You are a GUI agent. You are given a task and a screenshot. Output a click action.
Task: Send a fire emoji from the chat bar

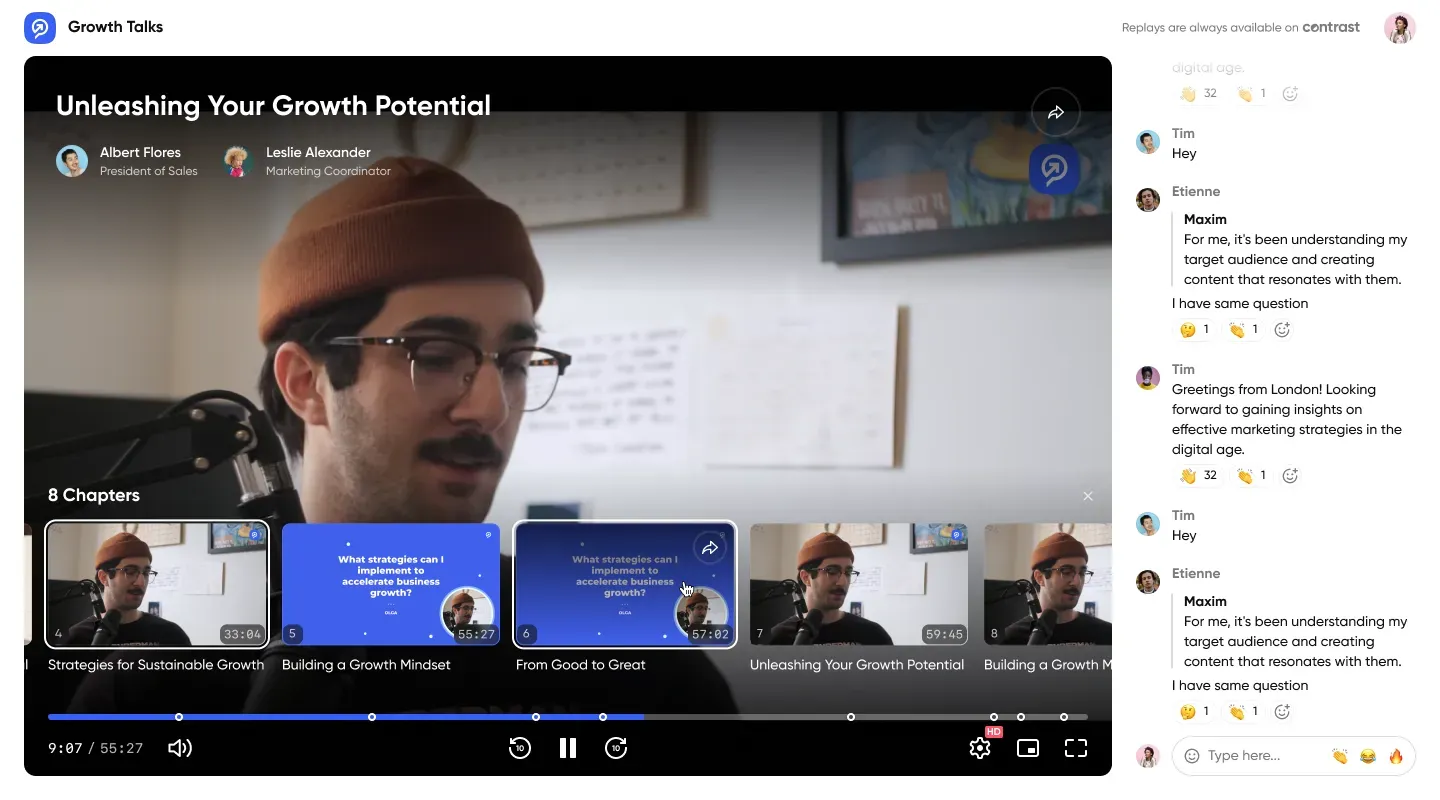[x=1396, y=756]
